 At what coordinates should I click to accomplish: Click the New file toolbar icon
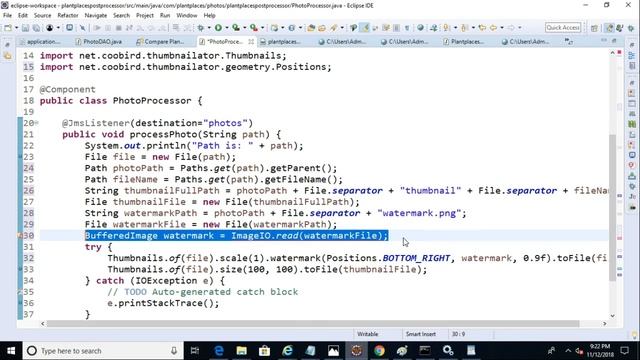point(8,28)
